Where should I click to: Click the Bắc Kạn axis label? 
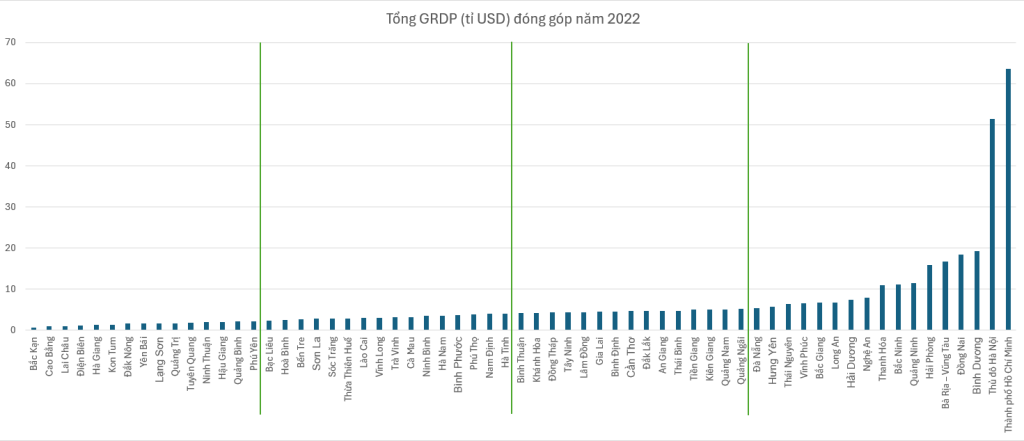[x=34, y=354]
